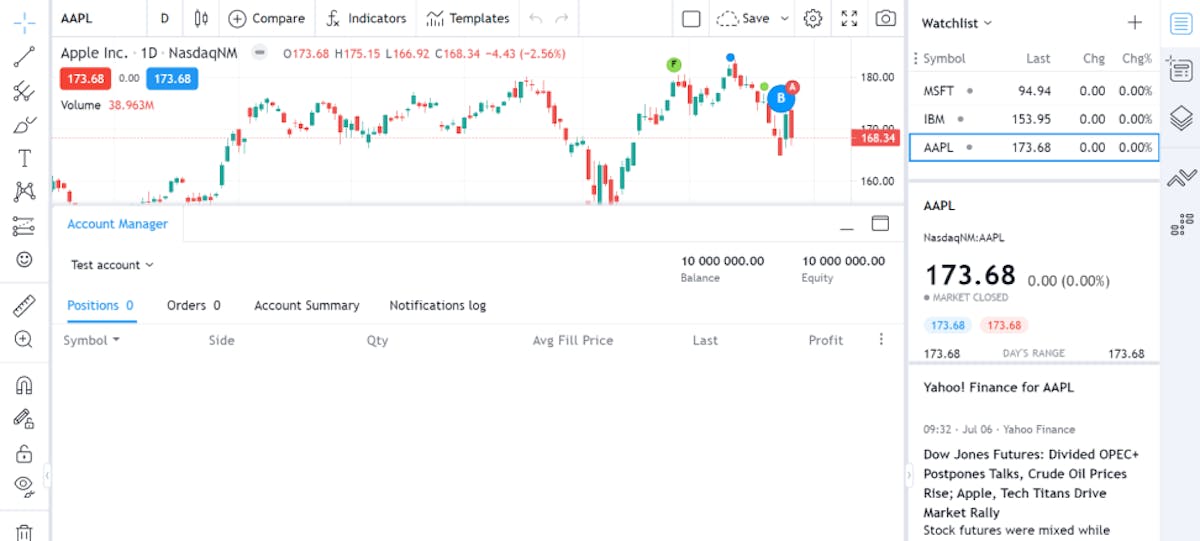Open the Compare symbol dialog
Image resolution: width=1200 pixels, height=541 pixels.
[267, 18]
